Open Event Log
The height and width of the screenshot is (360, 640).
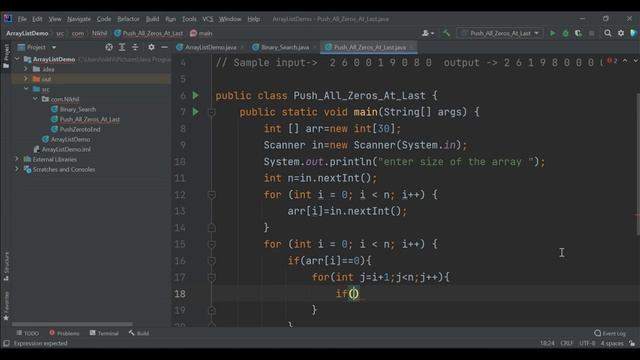coord(610,333)
